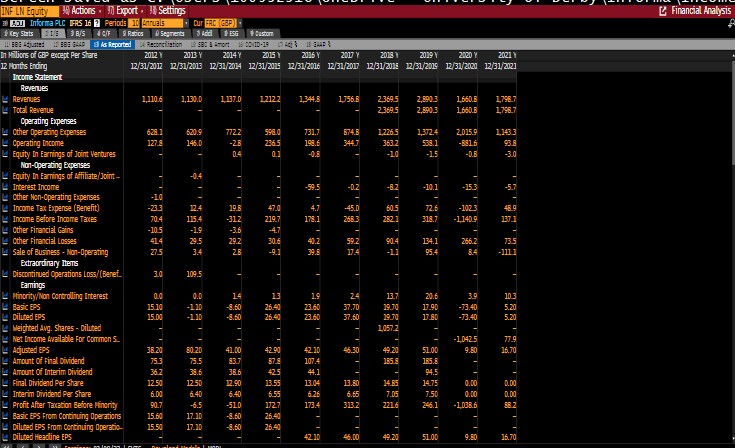Open the ESG tab
The width and height of the screenshot is (735, 448).
pos(231,33)
